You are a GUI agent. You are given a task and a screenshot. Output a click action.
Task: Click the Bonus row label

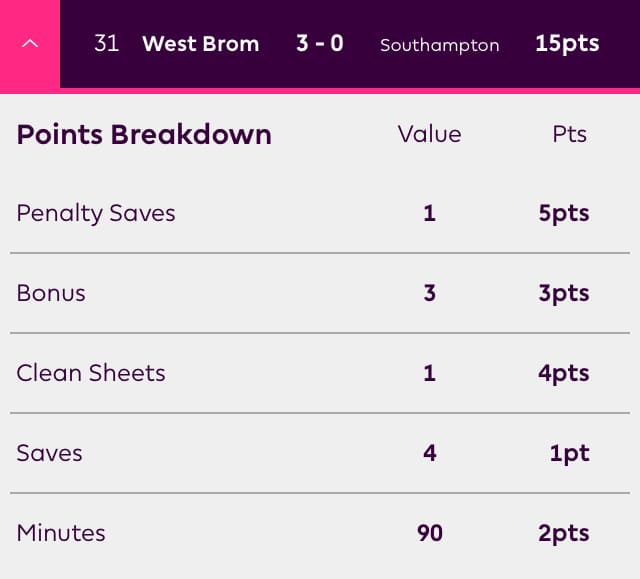coord(51,293)
